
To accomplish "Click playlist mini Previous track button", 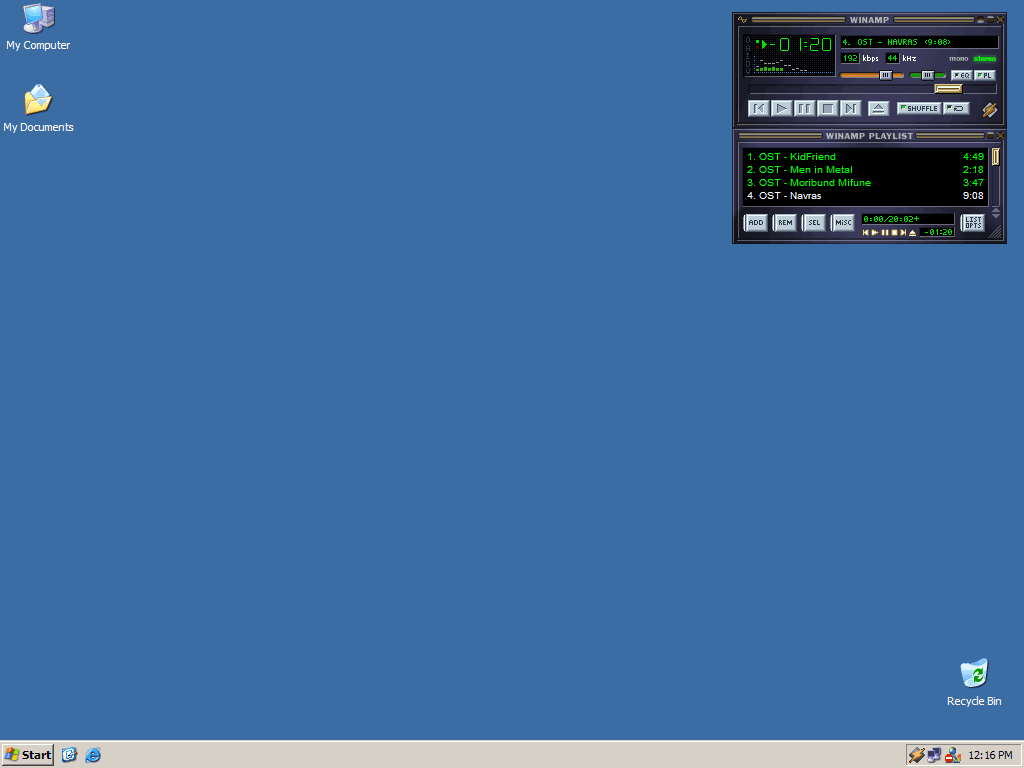I will [x=866, y=232].
